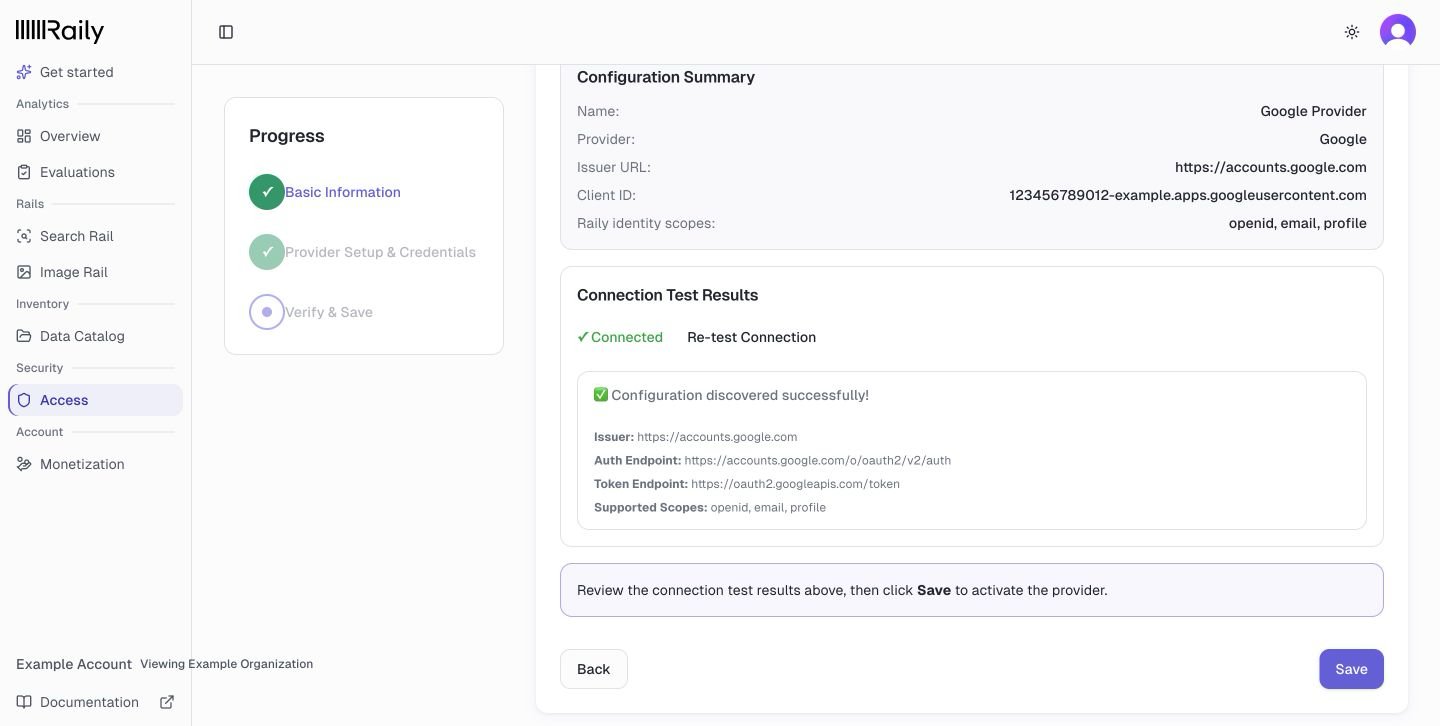Open the user profile avatar
Viewport: 1440px width, 726px height.
[1398, 32]
